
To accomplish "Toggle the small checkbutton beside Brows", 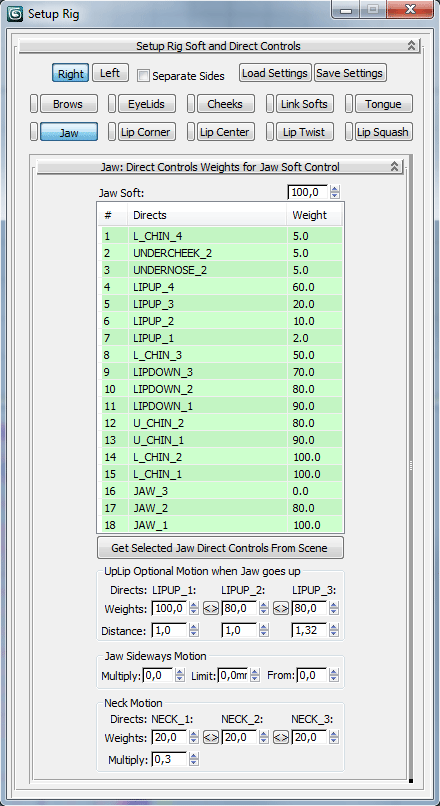I will 34,104.
